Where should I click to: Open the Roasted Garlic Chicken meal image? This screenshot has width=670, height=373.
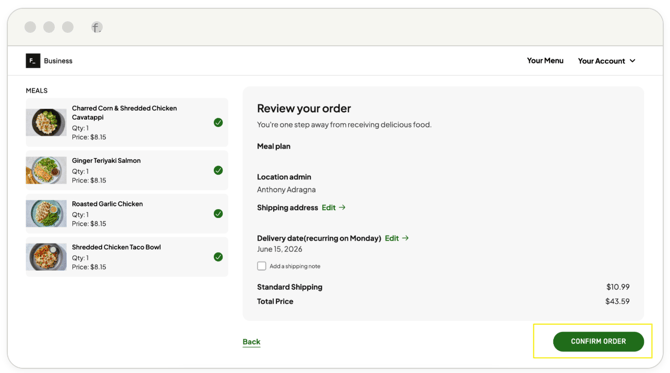pyautogui.click(x=46, y=213)
